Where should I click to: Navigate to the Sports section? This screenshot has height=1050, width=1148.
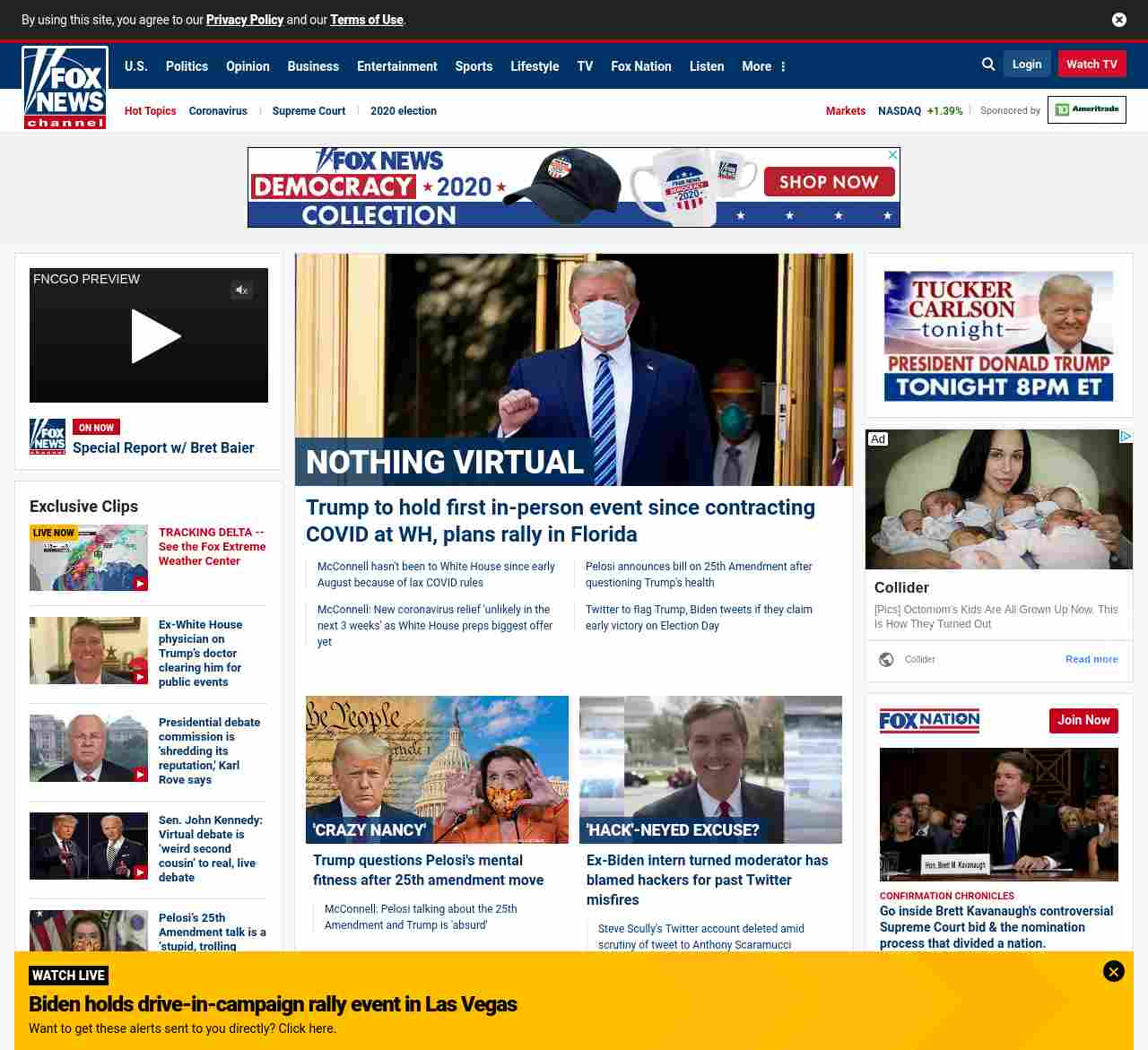[x=474, y=66]
